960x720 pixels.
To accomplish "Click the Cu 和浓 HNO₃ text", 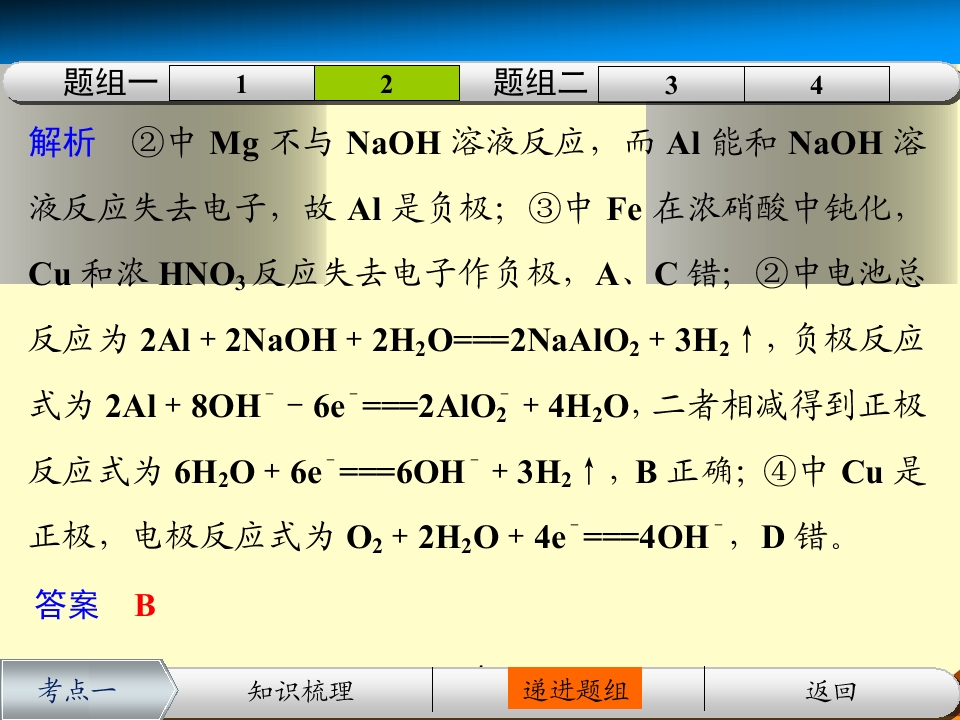I will coord(138,274).
